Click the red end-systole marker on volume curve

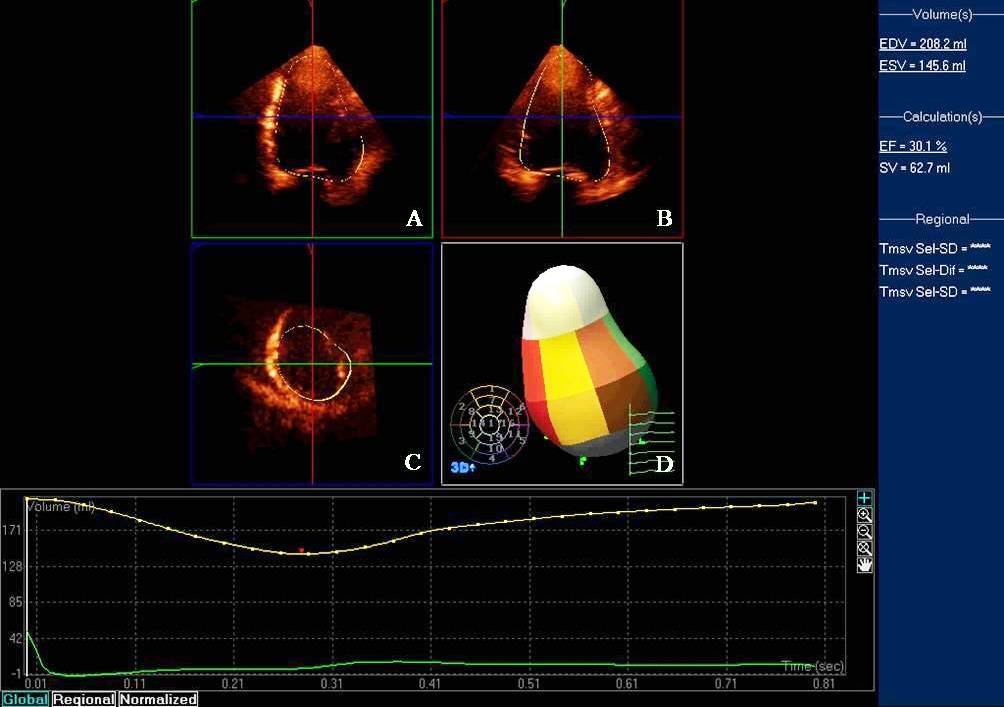pyautogui.click(x=301, y=549)
